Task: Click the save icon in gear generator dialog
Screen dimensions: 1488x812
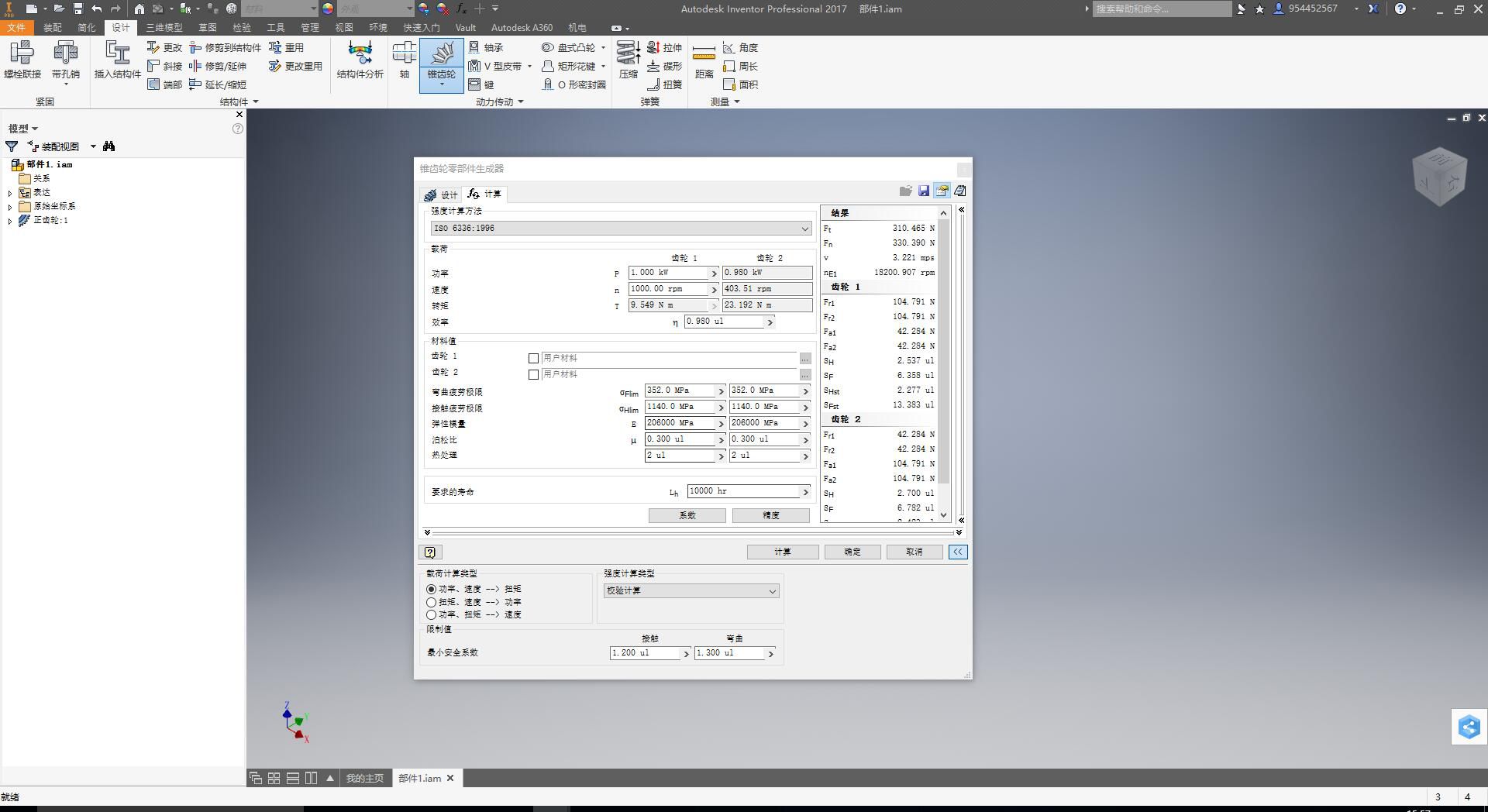Action: pos(924,191)
